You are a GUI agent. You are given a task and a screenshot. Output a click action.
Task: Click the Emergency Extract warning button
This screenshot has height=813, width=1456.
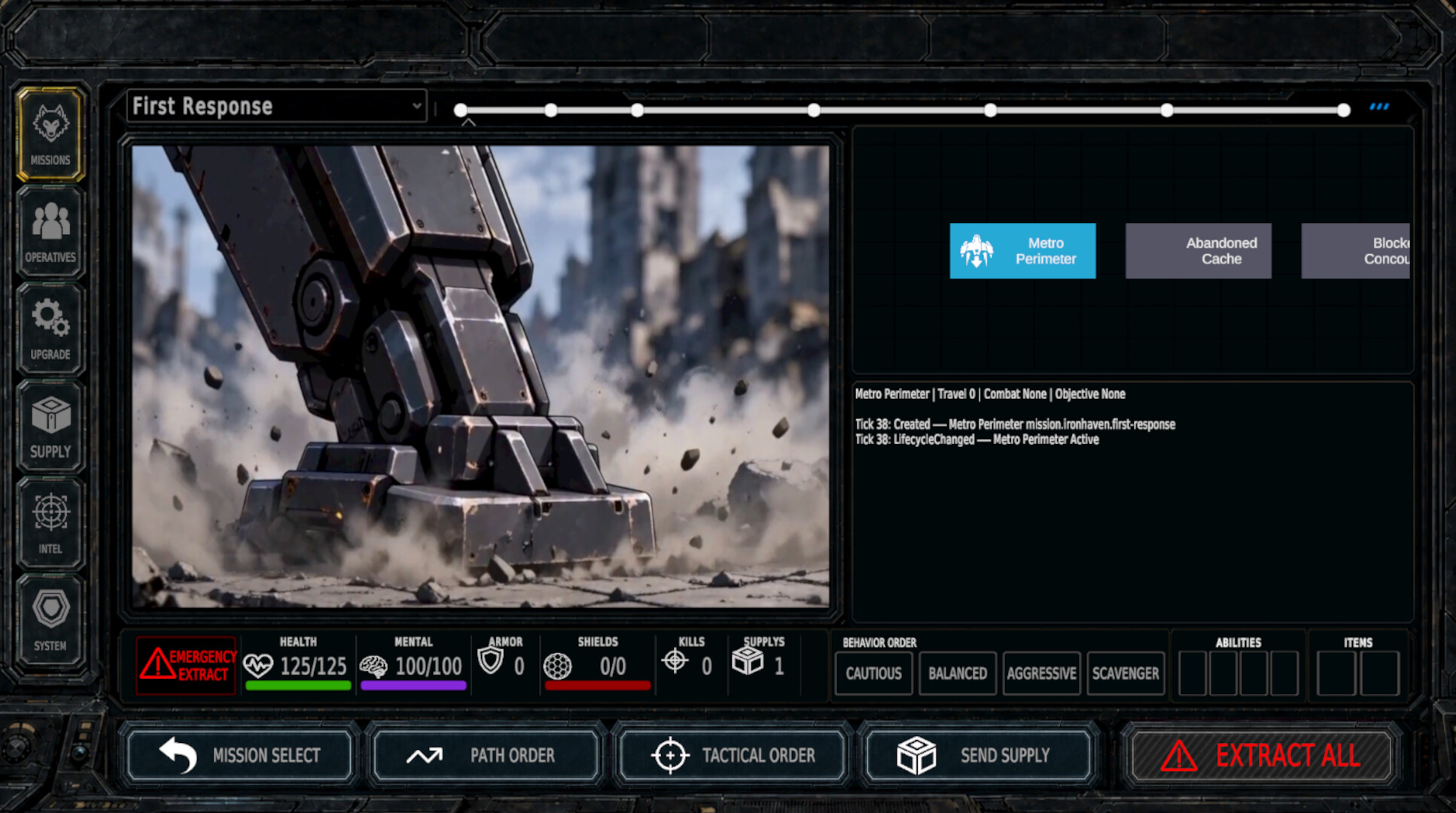[186, 665]
